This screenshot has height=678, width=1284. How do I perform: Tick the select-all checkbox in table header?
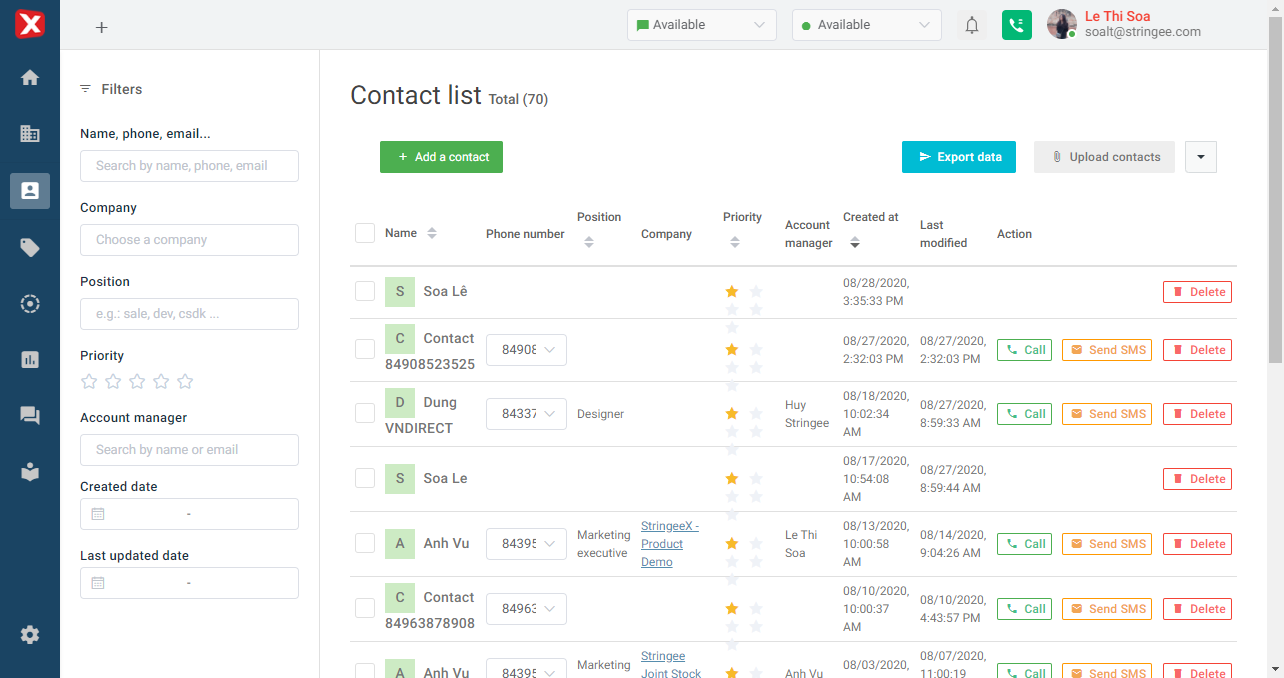coord(365,233)
